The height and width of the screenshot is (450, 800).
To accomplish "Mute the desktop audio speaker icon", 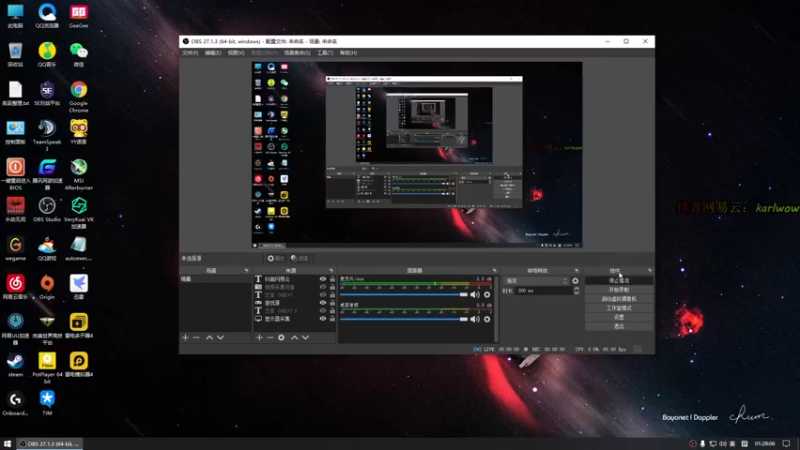I will click(x=475, y=319).
